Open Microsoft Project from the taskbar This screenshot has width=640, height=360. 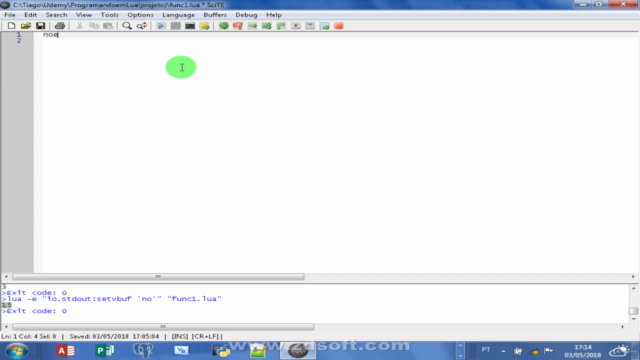tap(104, 351)
